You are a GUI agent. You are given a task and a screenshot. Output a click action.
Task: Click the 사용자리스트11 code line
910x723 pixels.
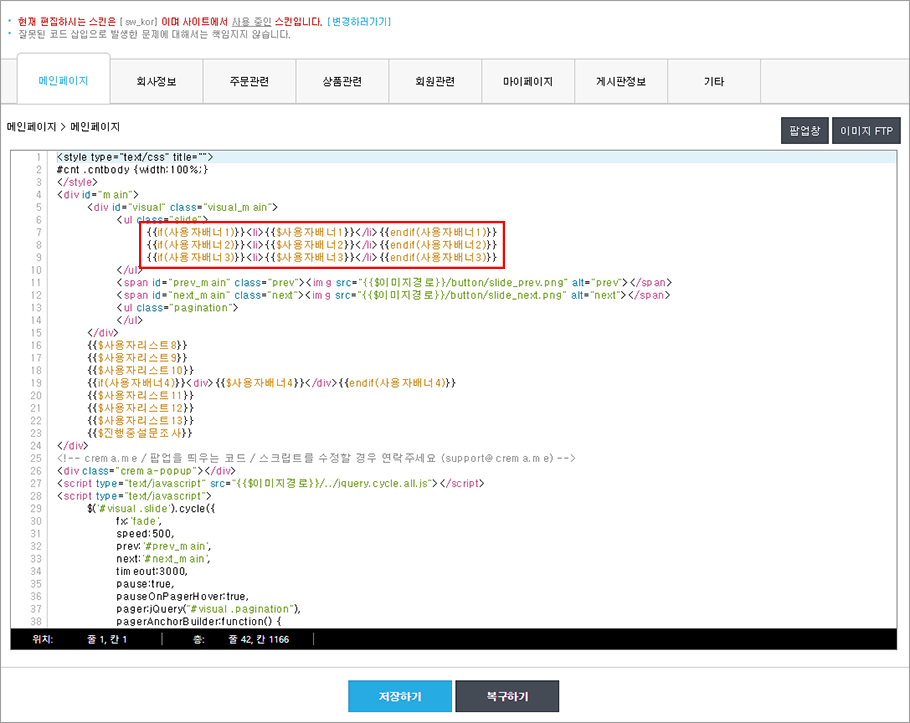pos(140,395)
